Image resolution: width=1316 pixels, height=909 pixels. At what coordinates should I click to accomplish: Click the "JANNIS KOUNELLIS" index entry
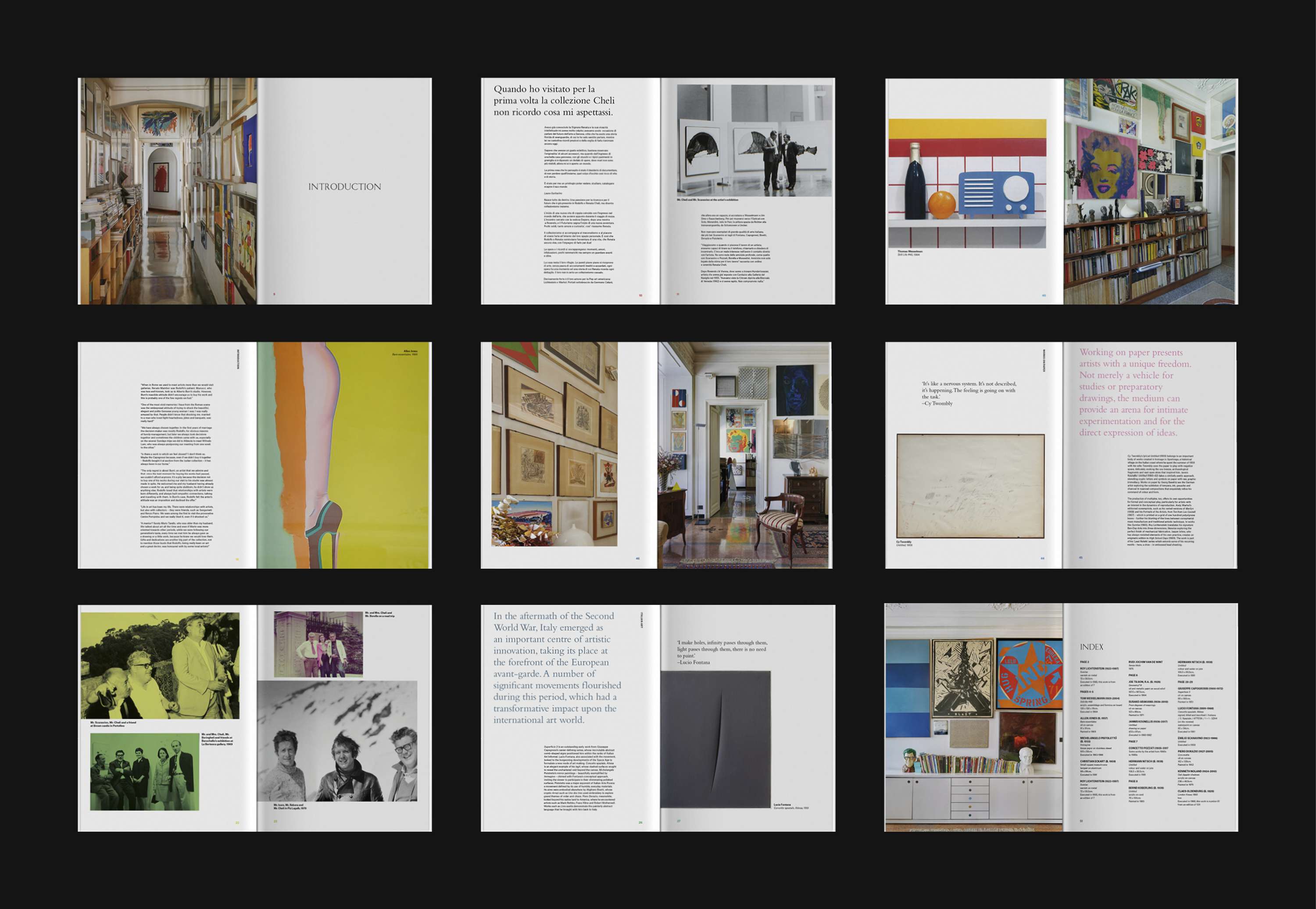click(1148, 722)
